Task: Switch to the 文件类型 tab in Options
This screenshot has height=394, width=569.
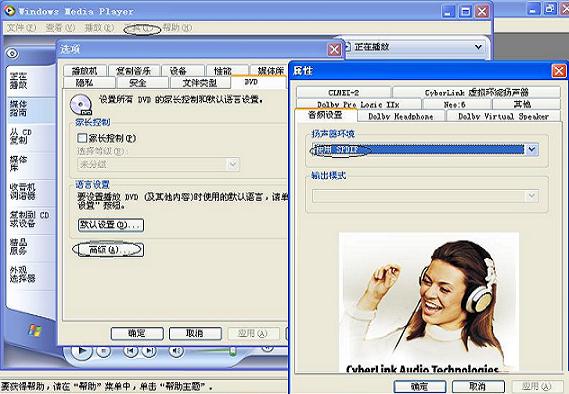Action: point(200,83)
